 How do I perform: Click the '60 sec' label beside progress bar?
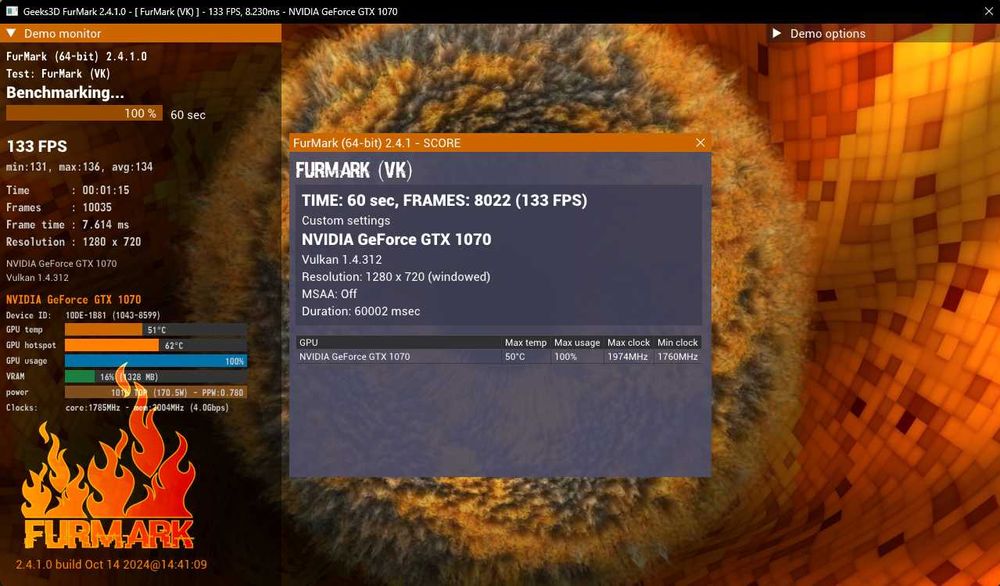[188, 115]
